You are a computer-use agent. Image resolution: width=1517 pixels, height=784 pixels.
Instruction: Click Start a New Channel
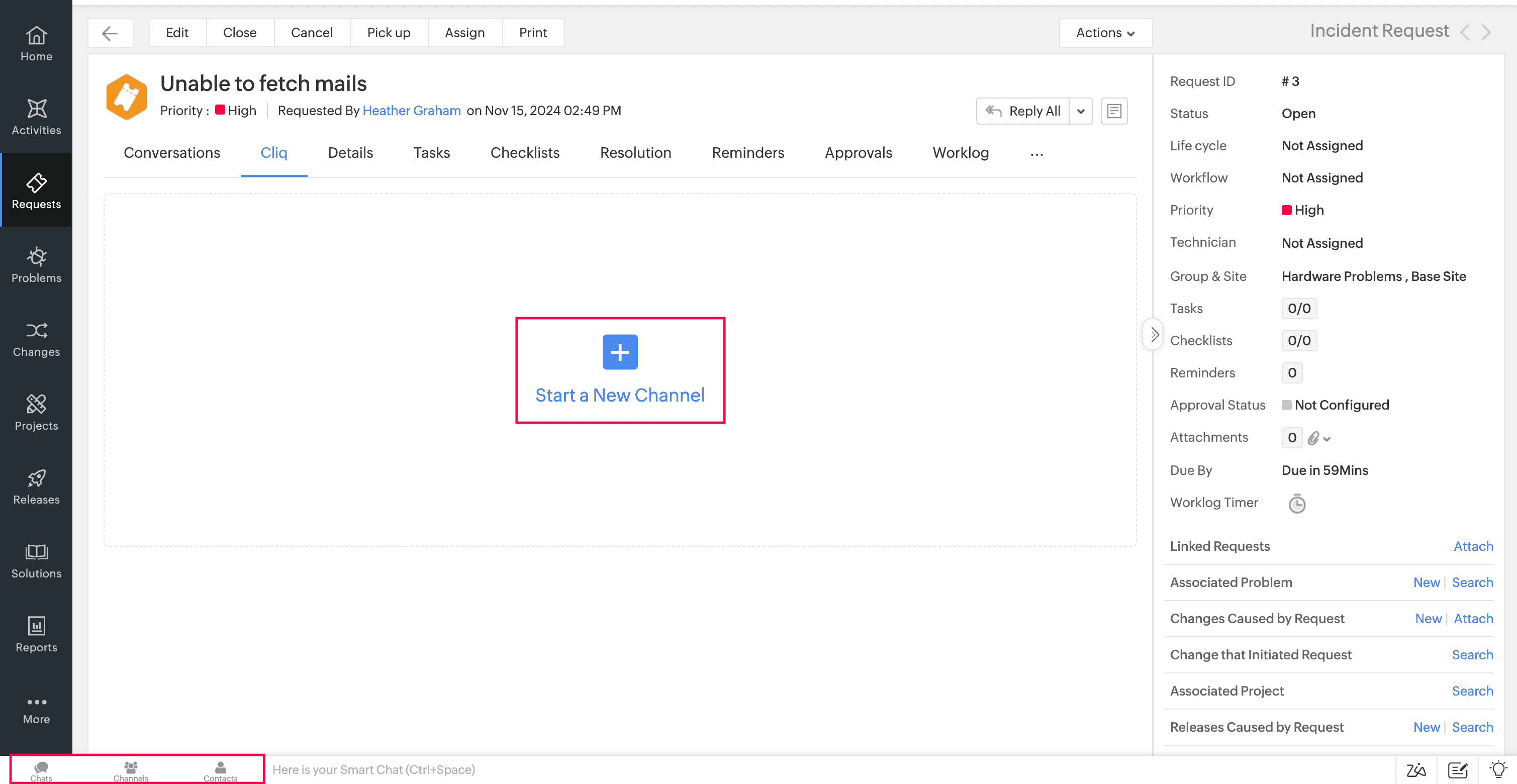coord(620,370)
